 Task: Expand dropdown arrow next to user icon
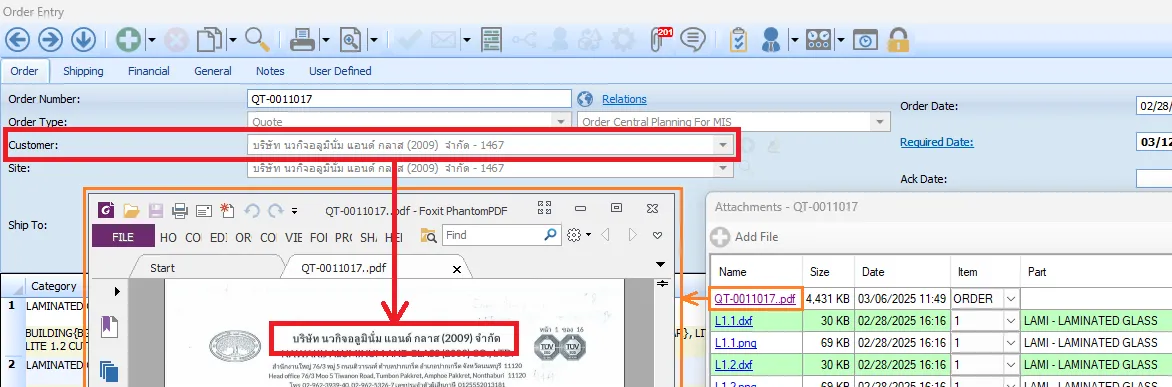[794, 40]
